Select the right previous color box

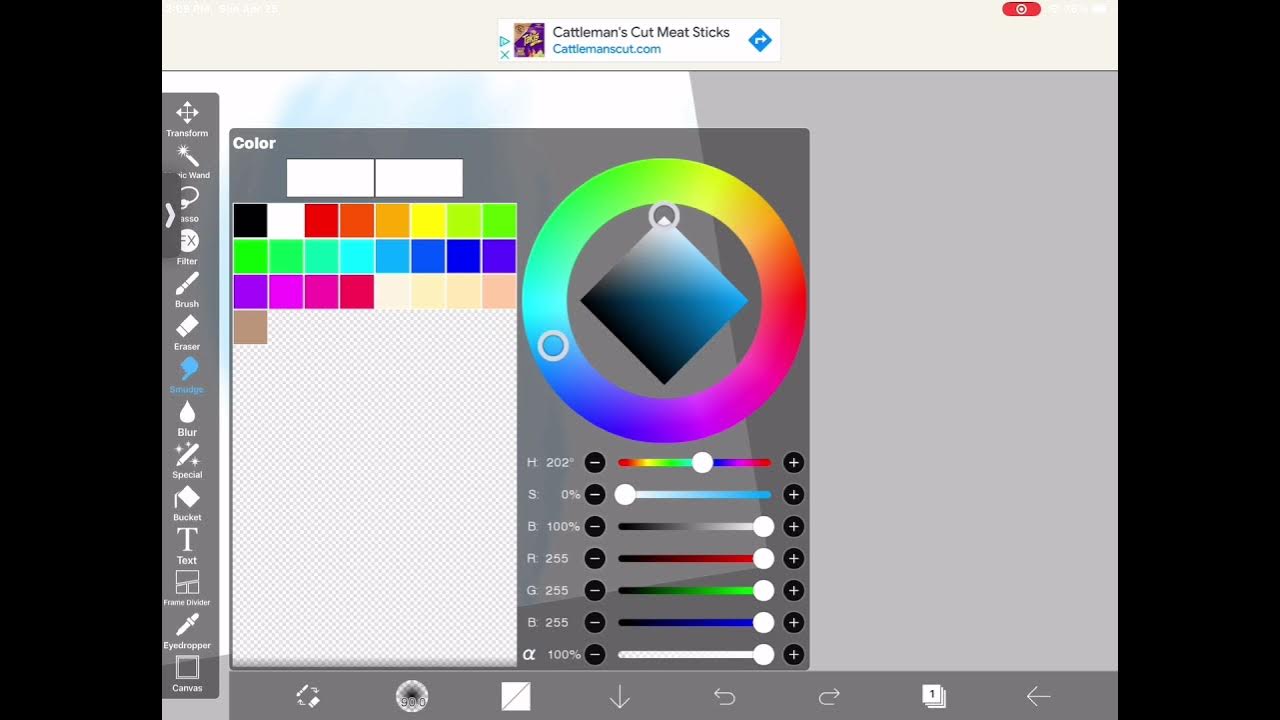click(419, 178)
